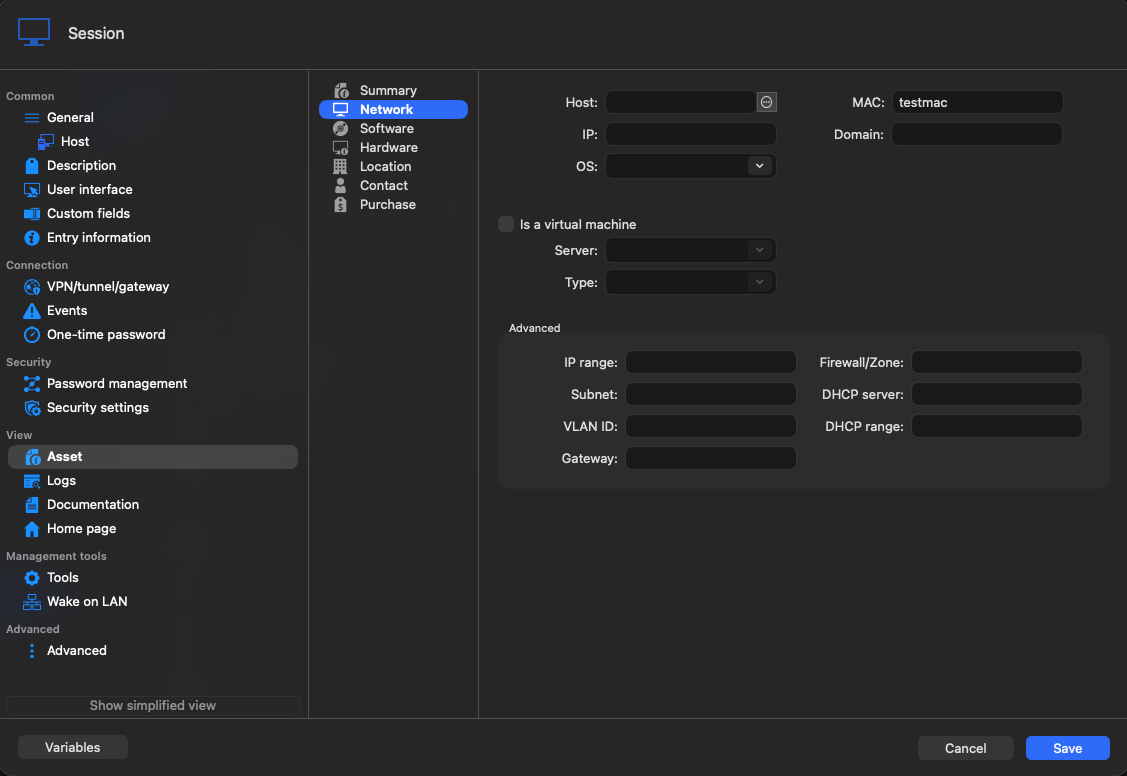
Task: Go to the Location tab
Action: click(x=393, y=167)
